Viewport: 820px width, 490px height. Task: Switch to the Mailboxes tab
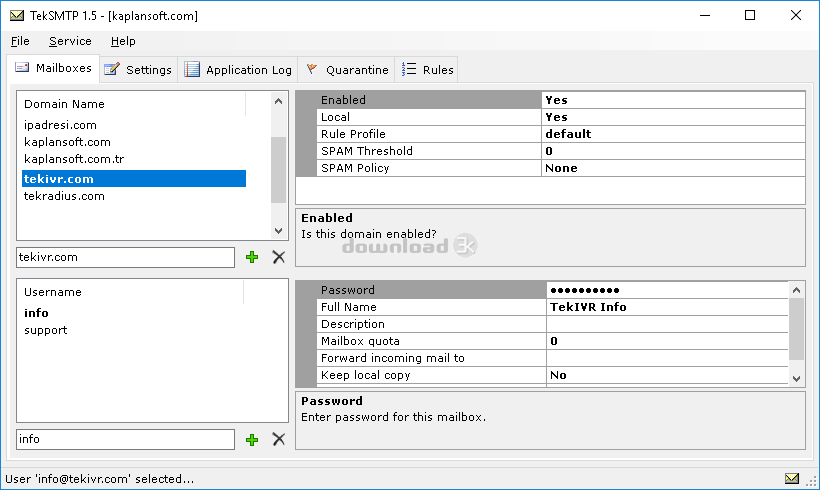click(53, 69)
